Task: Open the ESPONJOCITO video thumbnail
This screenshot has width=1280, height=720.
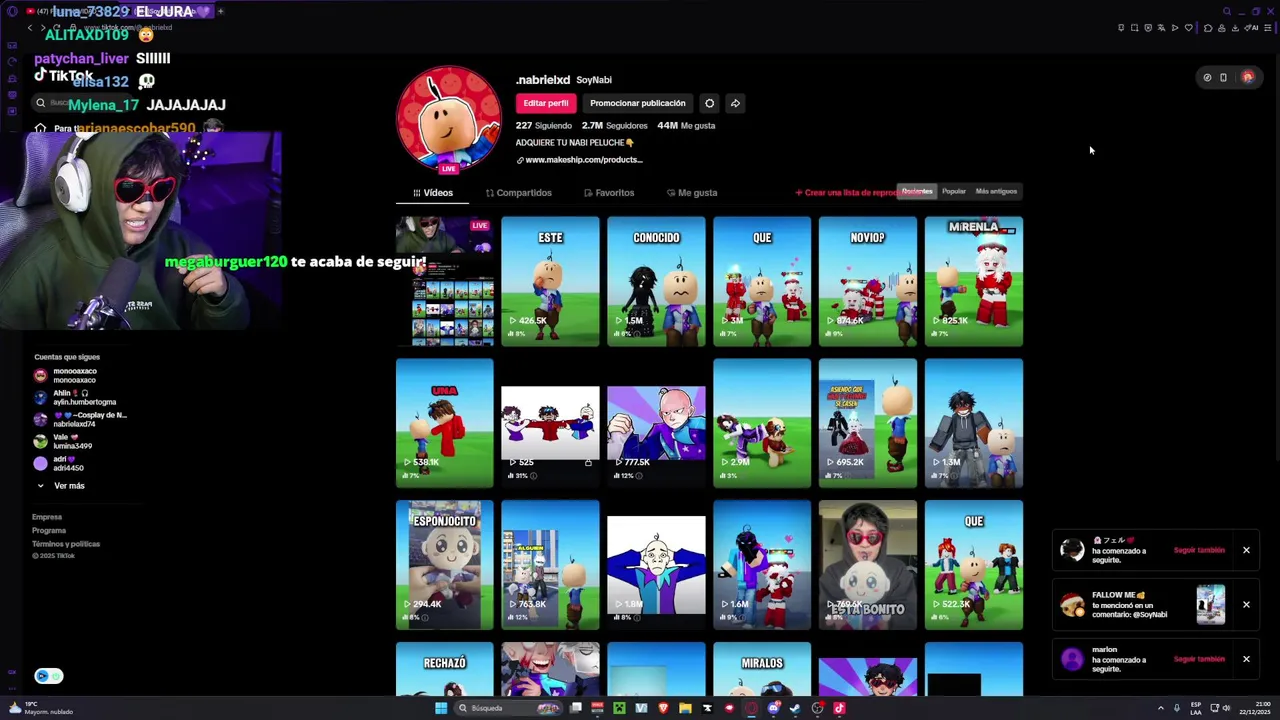Action: [x=445, y=565]
